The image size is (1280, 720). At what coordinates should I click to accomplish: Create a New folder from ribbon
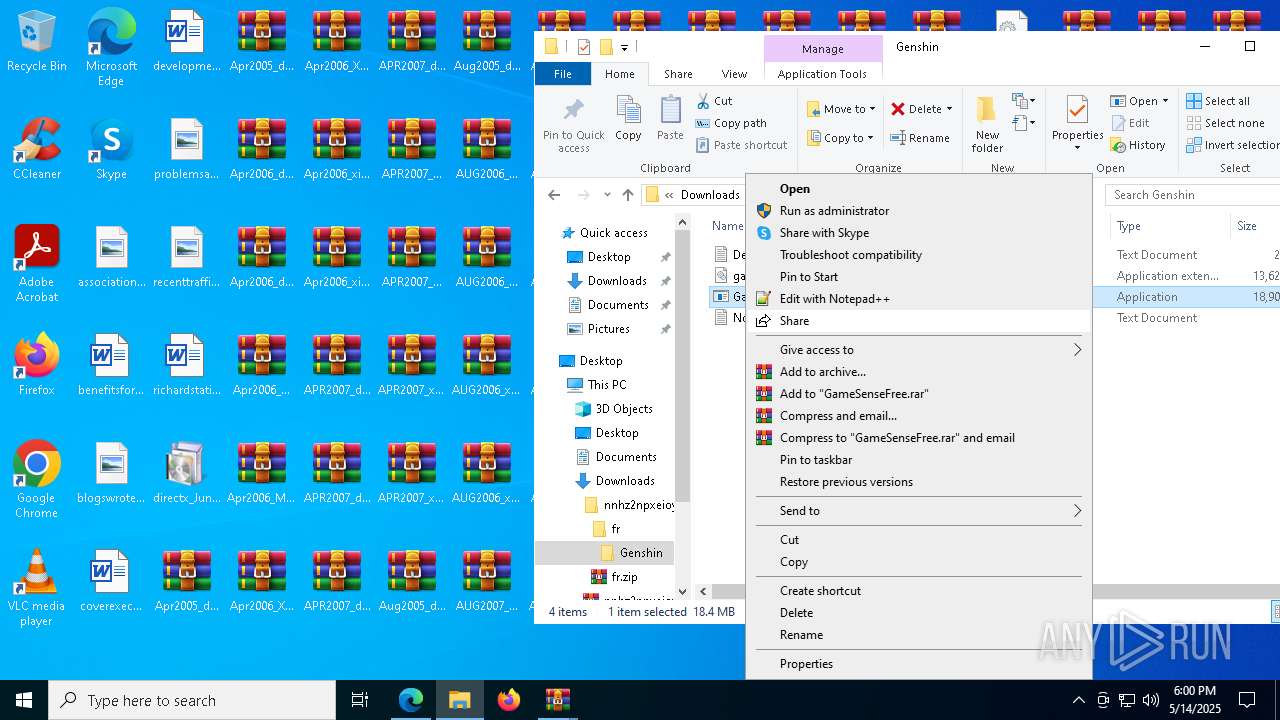click(x=987, y=125)
